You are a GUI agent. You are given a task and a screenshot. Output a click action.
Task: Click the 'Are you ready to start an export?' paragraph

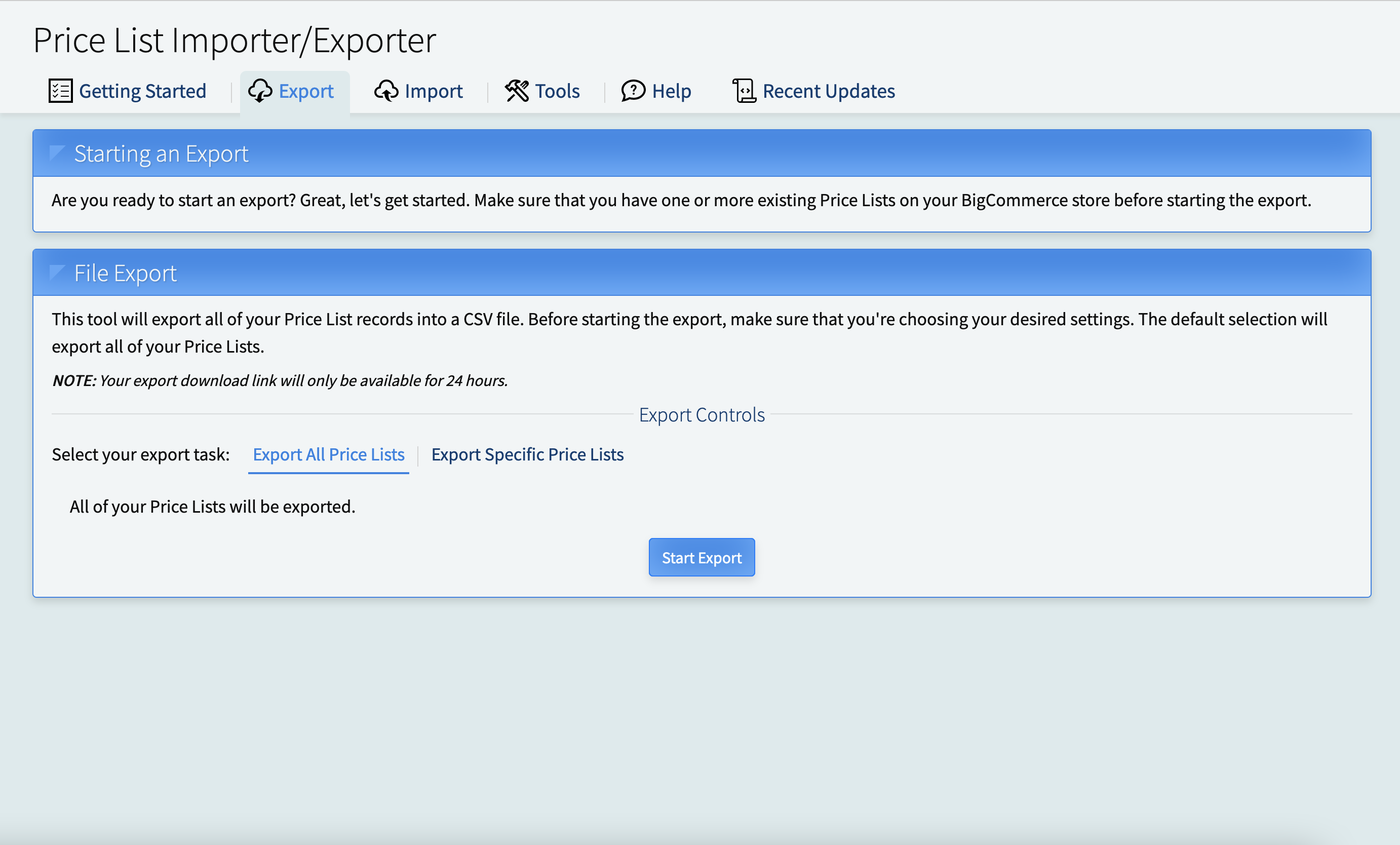pos(681,200)
